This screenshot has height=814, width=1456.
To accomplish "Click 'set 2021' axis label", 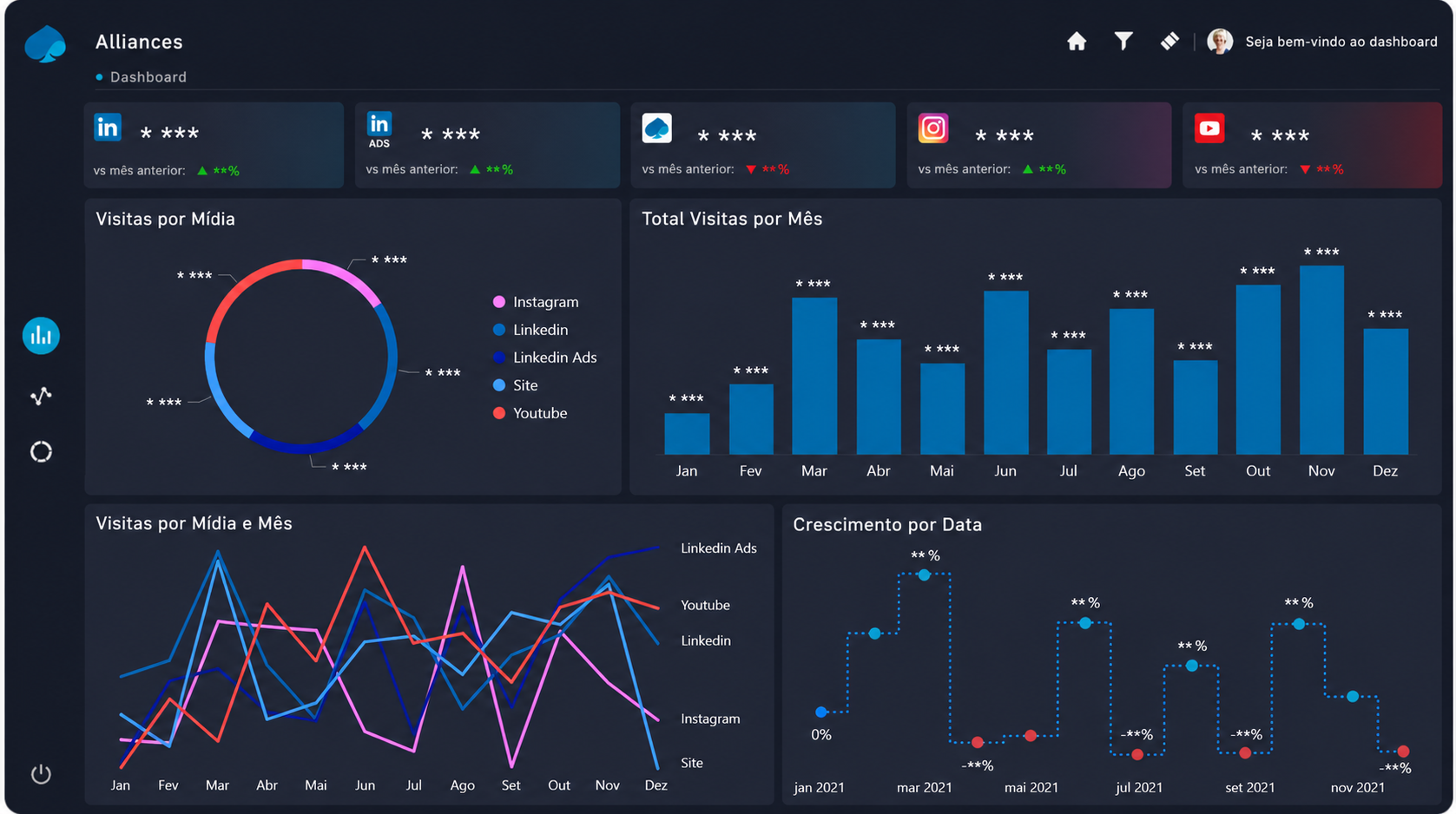I will coord(1250,788).
